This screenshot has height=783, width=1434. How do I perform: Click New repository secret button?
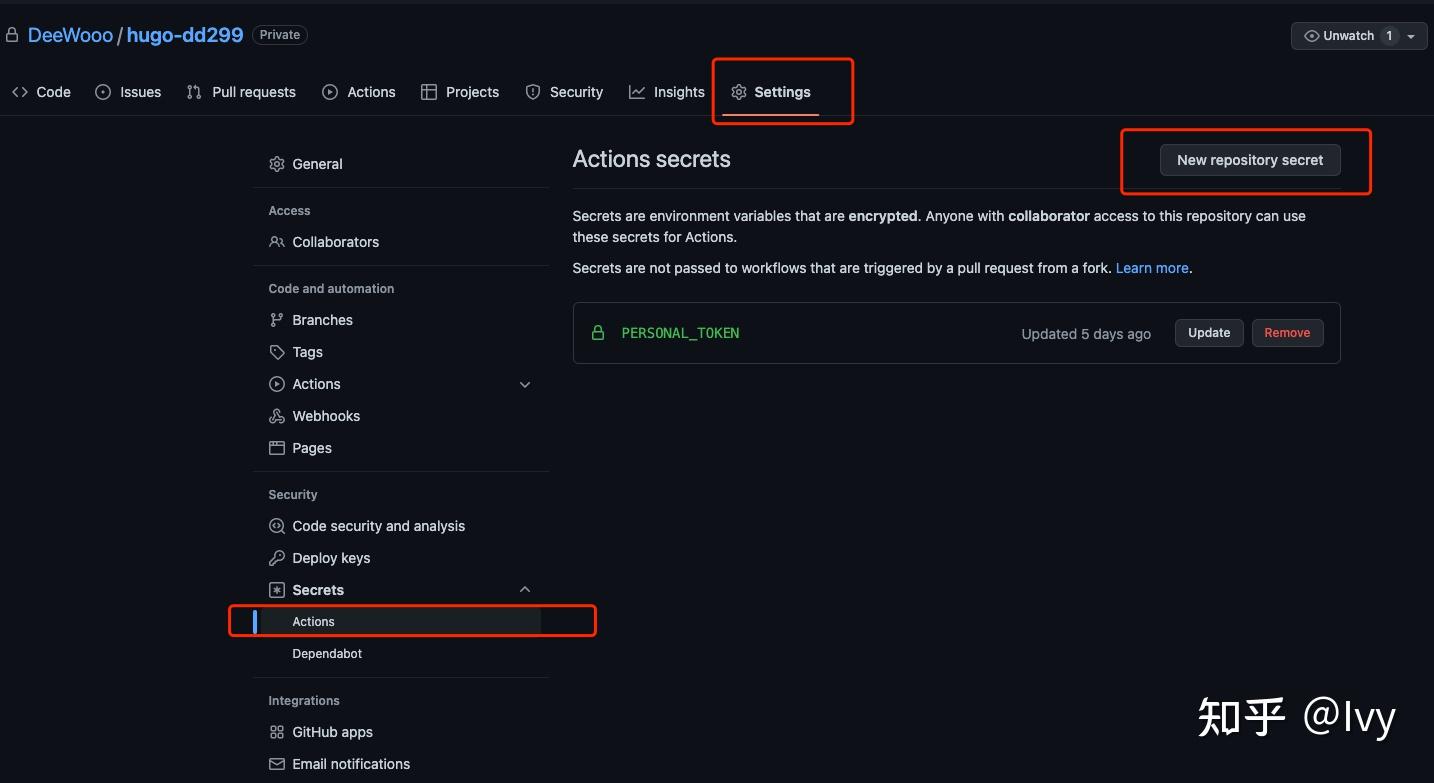(1249, 160)
